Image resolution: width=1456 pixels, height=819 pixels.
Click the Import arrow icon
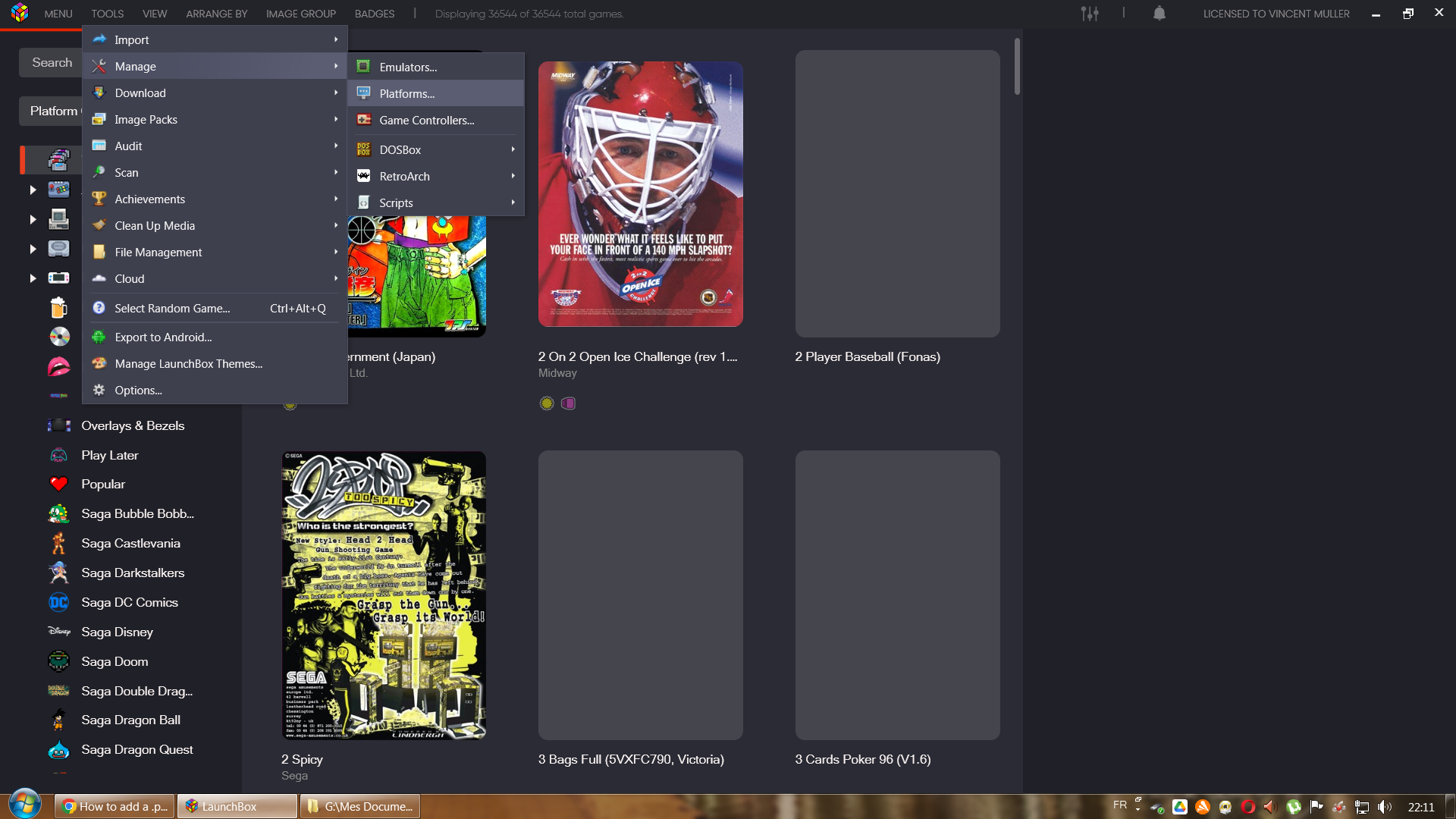point(99,39)
